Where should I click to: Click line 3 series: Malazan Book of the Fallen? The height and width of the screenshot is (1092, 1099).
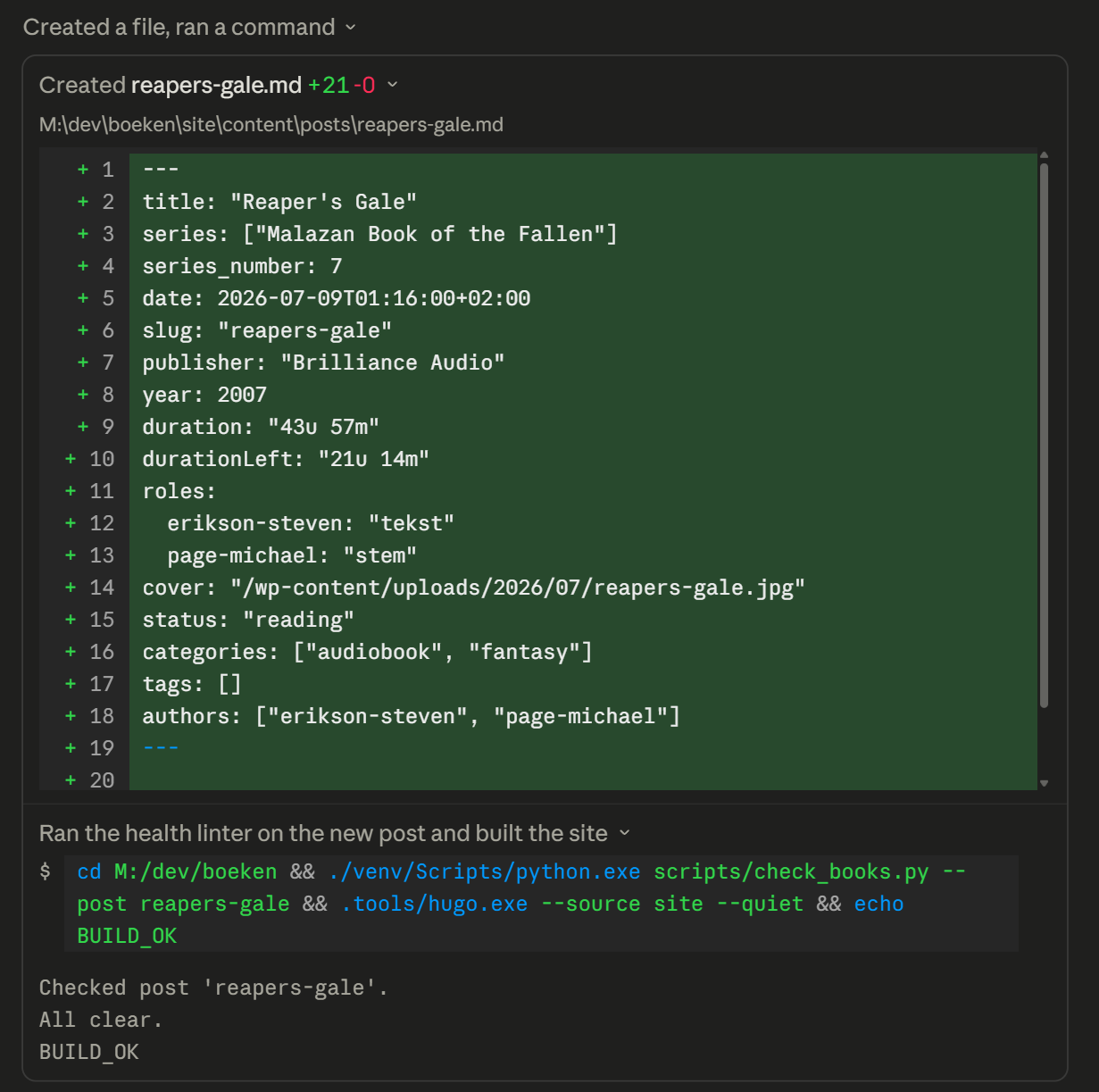(379, 234)
